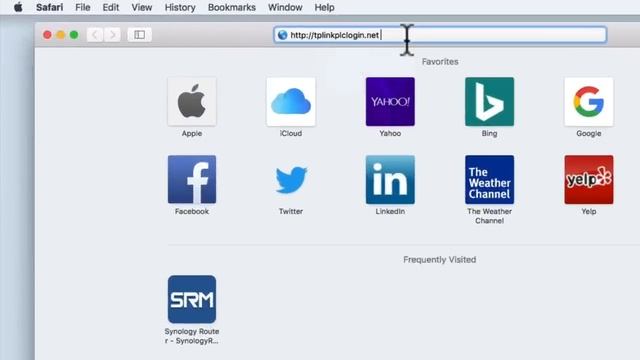Open the Twitter favorite tile
Viewport: 640px width, 360px height.
[291, 180]
